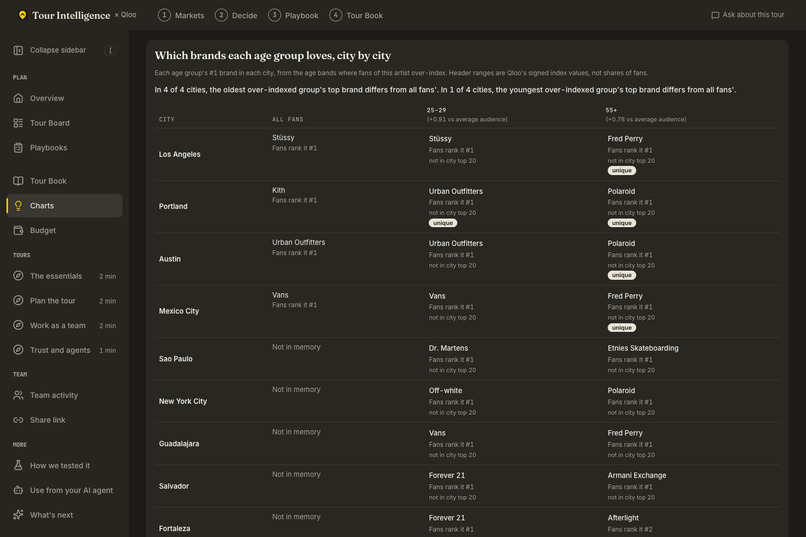Click the Share link chain icon
Screen dimensions: 806x537
tap(18, 420)
